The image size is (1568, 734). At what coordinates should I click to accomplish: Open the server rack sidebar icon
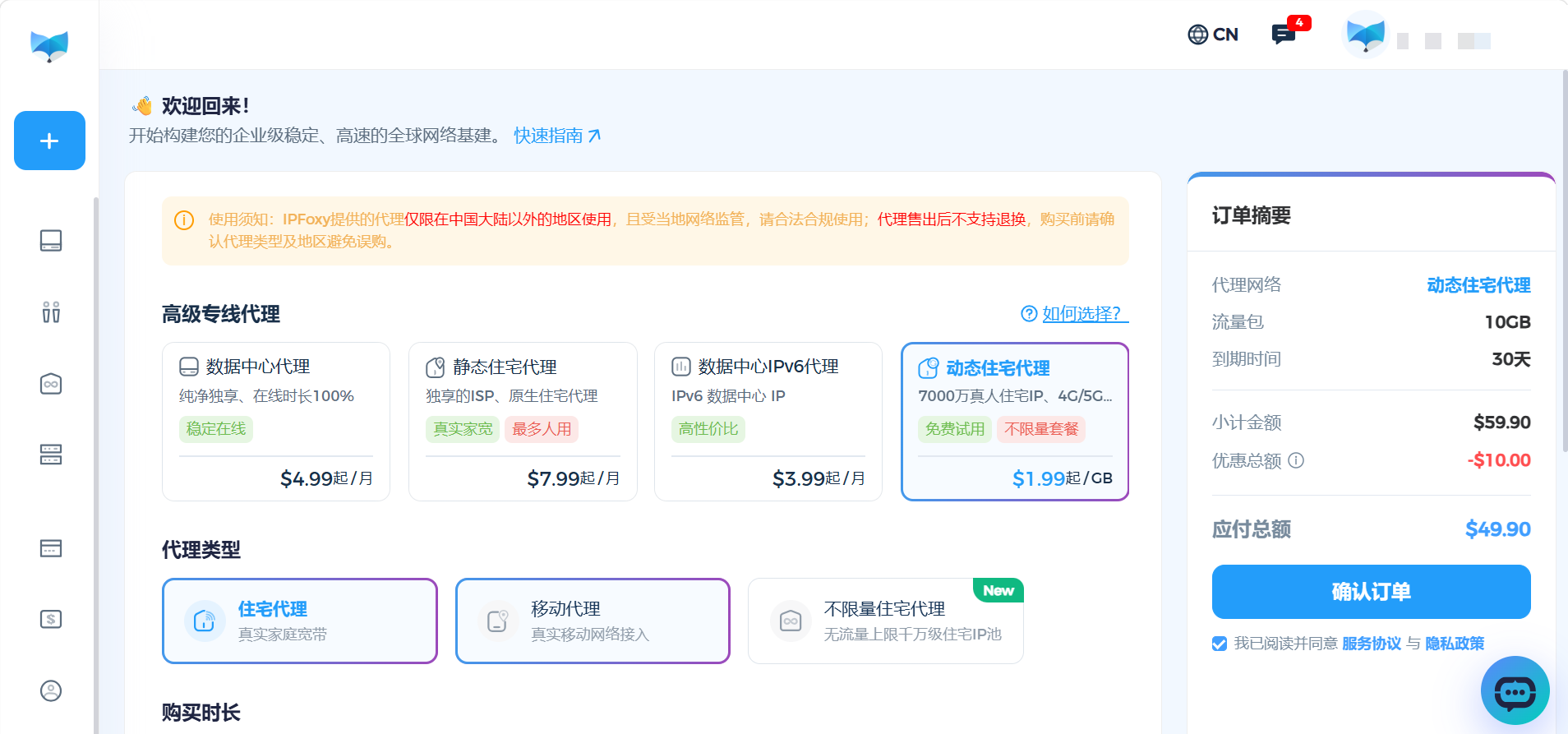pos(51,455)
